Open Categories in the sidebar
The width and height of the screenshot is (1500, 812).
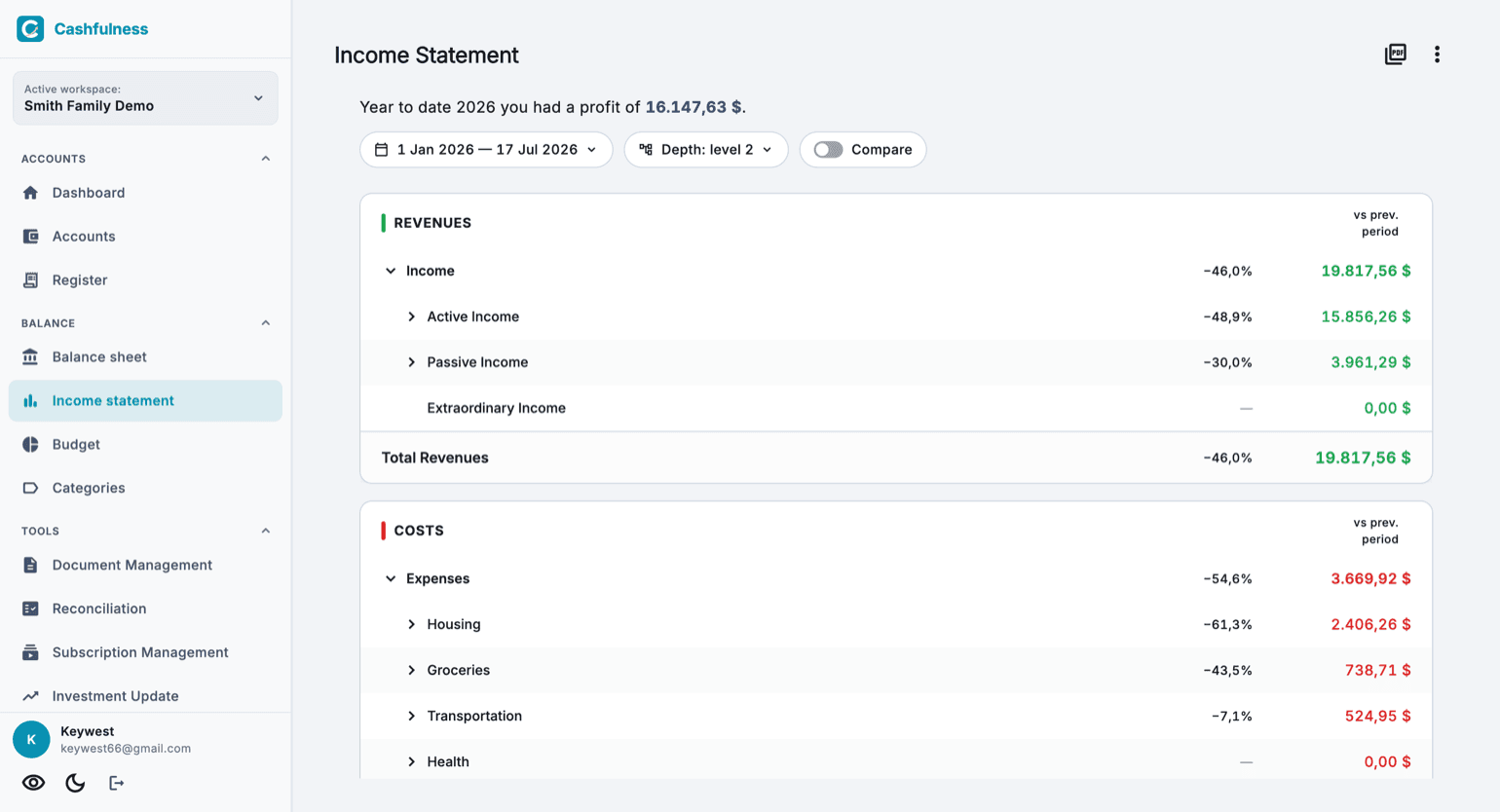coord(145,488)
